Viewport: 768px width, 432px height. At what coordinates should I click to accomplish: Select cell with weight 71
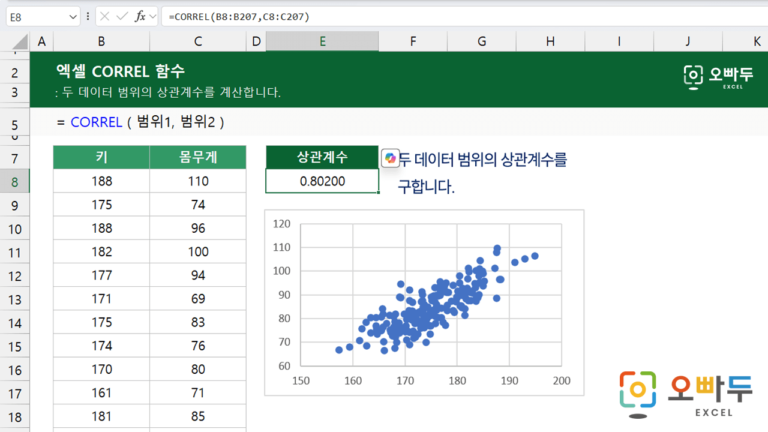[x=198, y=393]
